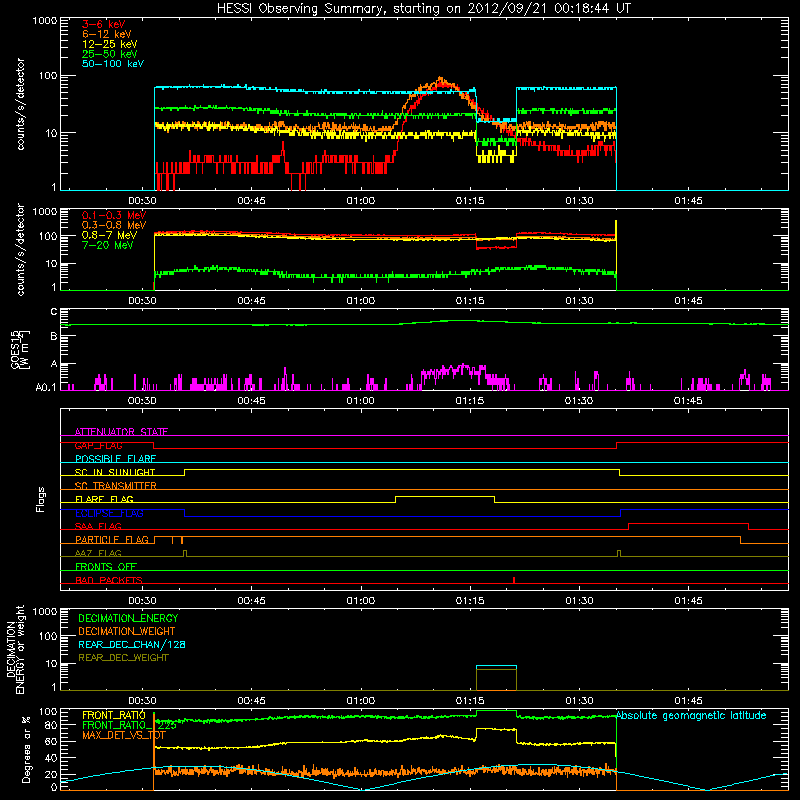Screen dimensions: 800x800
Task: Select the 7-20 MeV legend label
Action: click(x=108, y=245)
